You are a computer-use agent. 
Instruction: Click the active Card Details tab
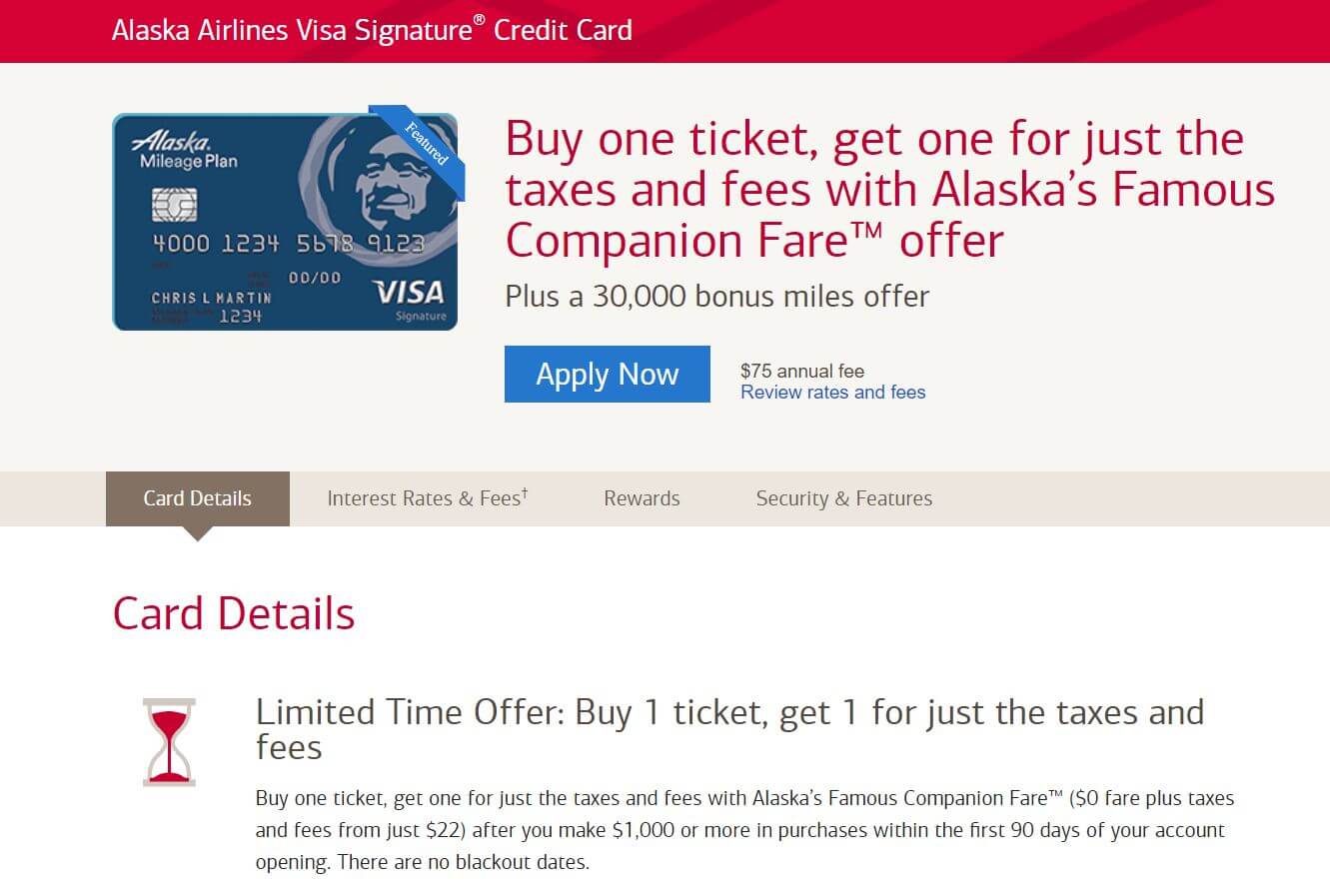197,497
